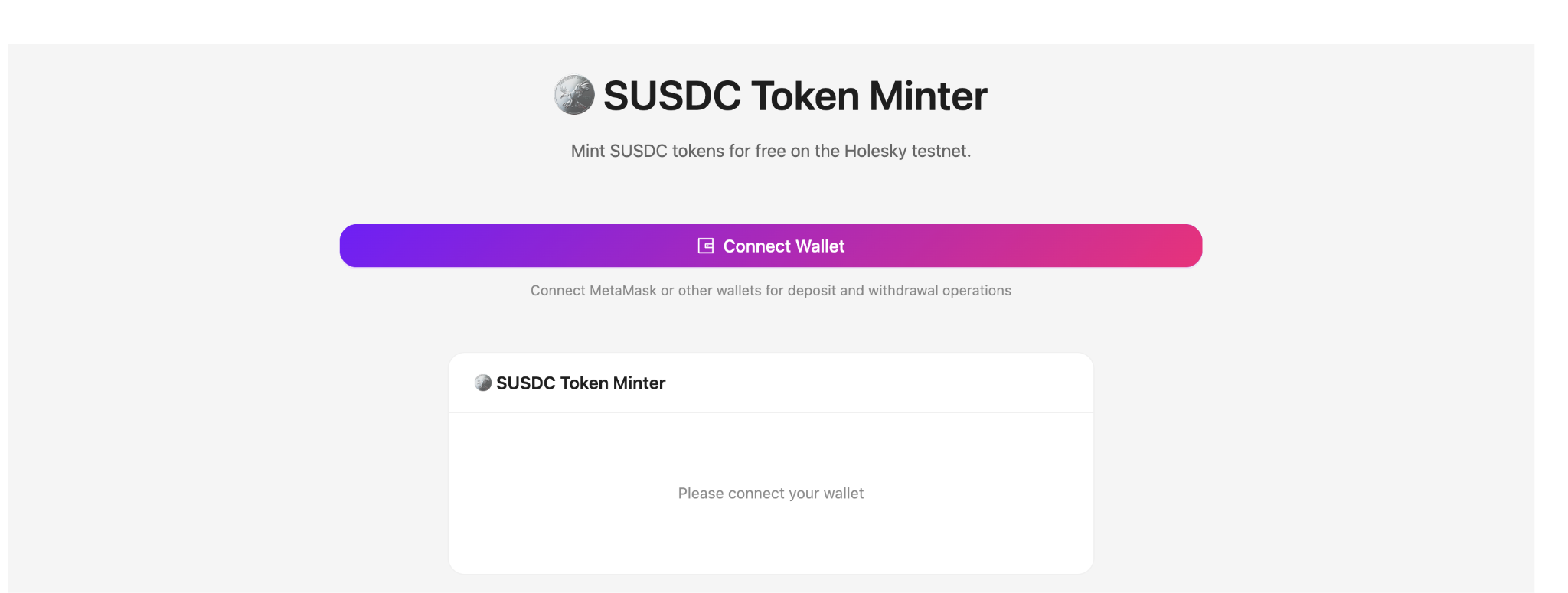Click "withdrawal operations" in the helper text
This screenshot has height=593, width=1568.
[x=939, y=291]
